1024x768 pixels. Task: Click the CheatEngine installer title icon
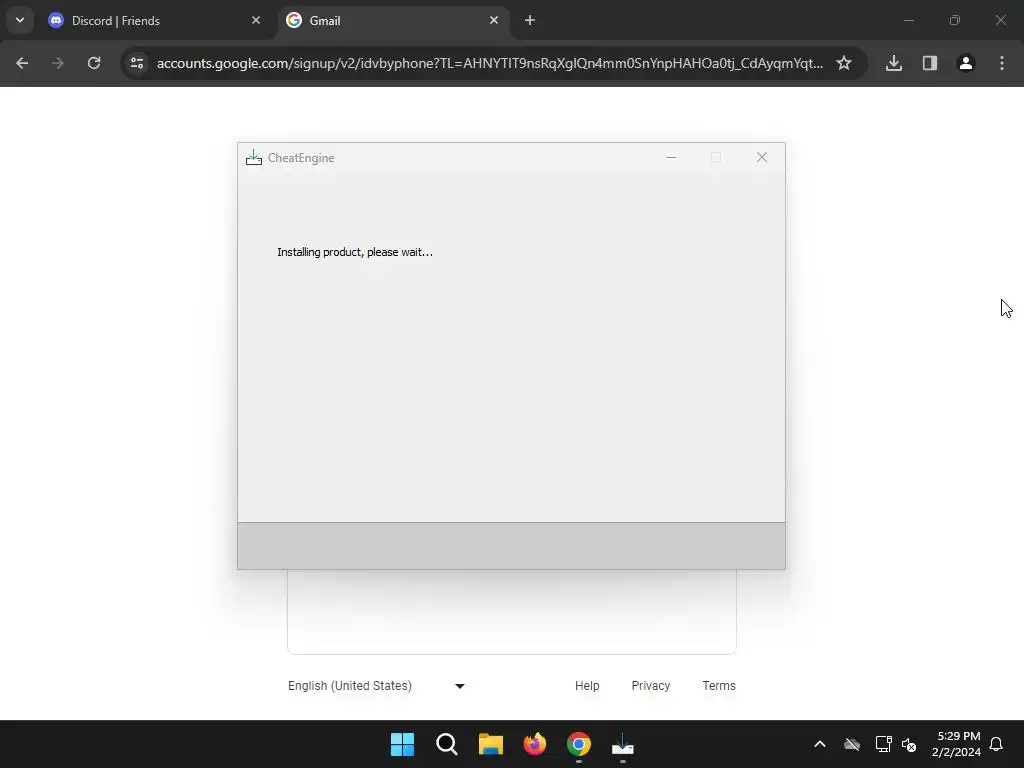click(x=253, y=157)
